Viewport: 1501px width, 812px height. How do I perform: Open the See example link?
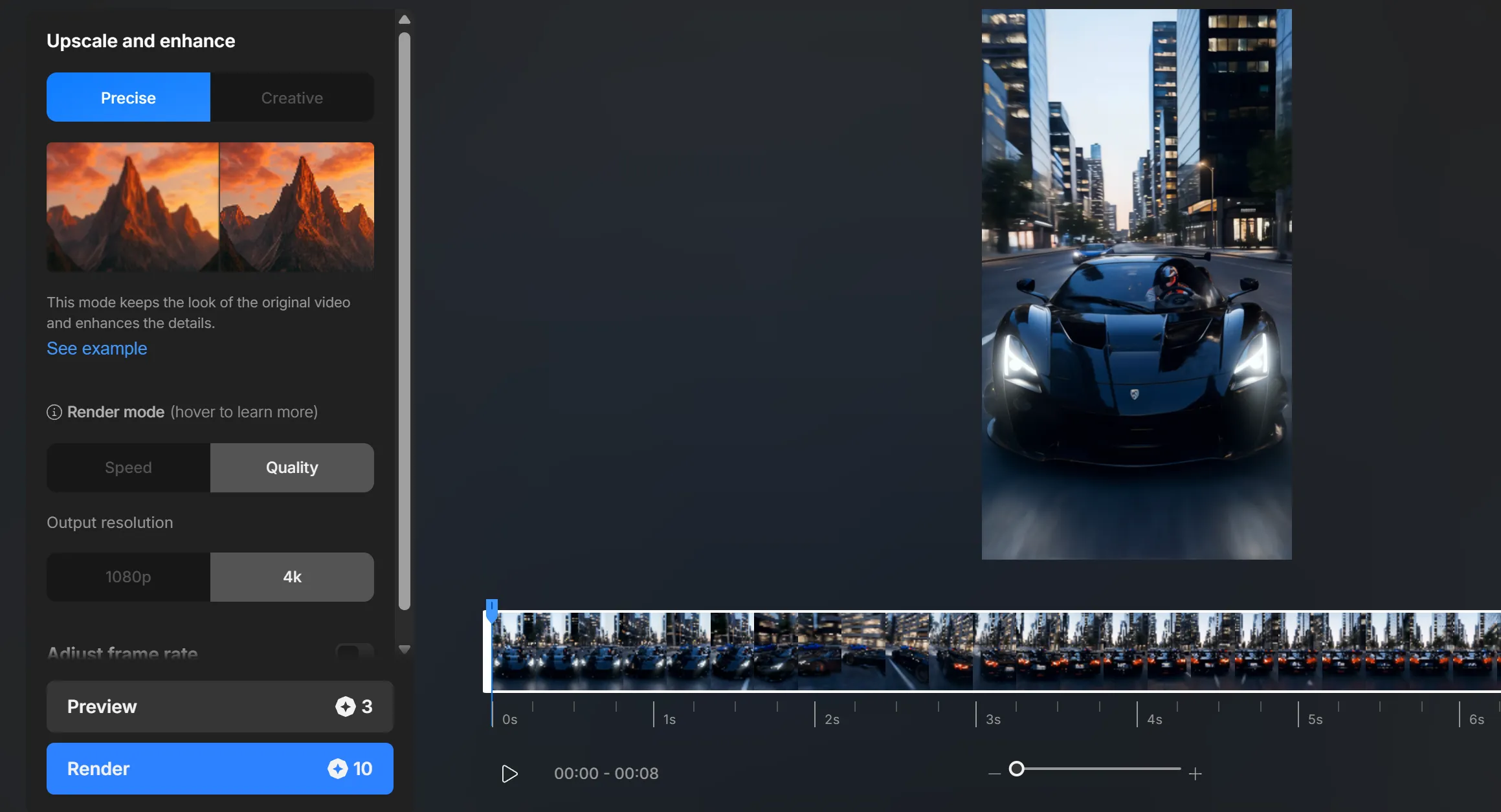coord(97,349)
